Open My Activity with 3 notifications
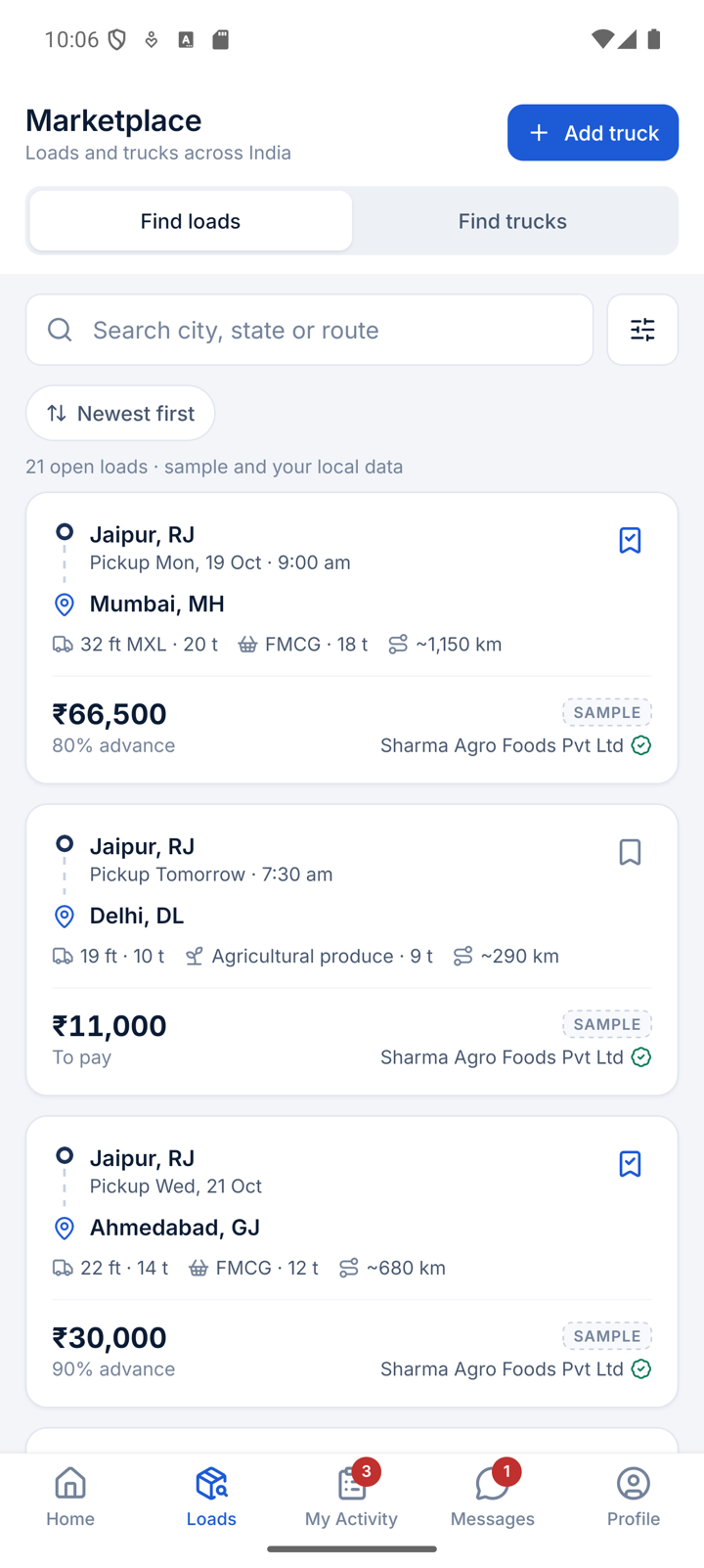Image resolution: width=704 pixels, height=1568 pixels. [351, 1497]
